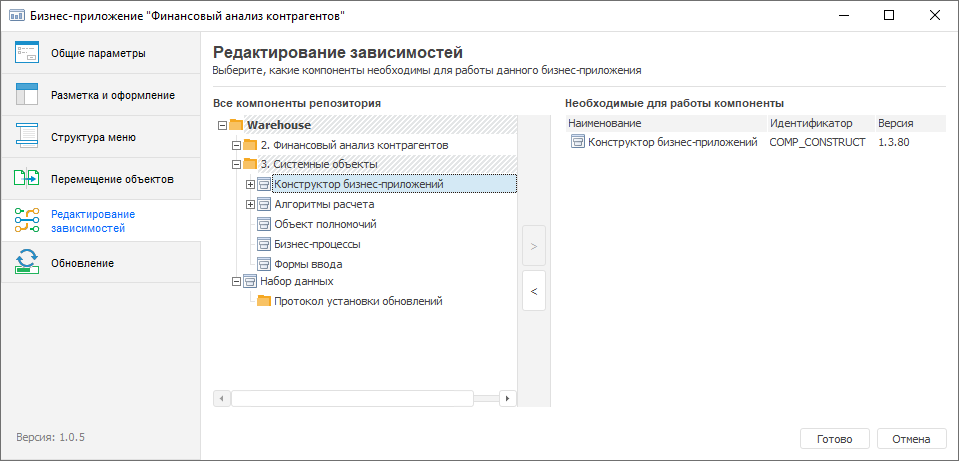Click the Разметка и оформление sidebar icon
The width and height of the screenshot is (959, 461).
27,95
